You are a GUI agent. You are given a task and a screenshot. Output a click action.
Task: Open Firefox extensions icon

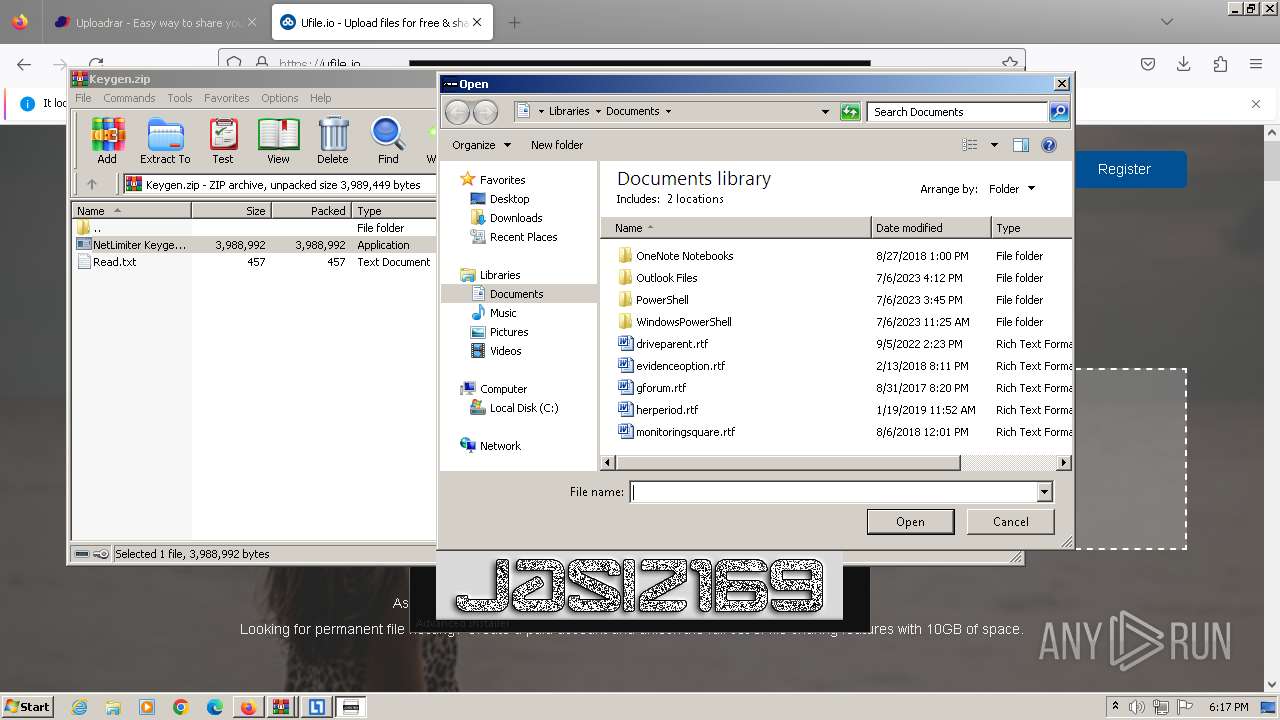click(1220, 64)
